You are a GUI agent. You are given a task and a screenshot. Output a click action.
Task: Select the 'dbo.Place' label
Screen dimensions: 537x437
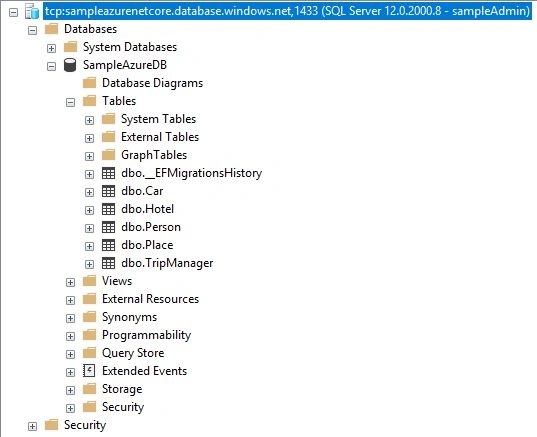click(x=147, y=245)
